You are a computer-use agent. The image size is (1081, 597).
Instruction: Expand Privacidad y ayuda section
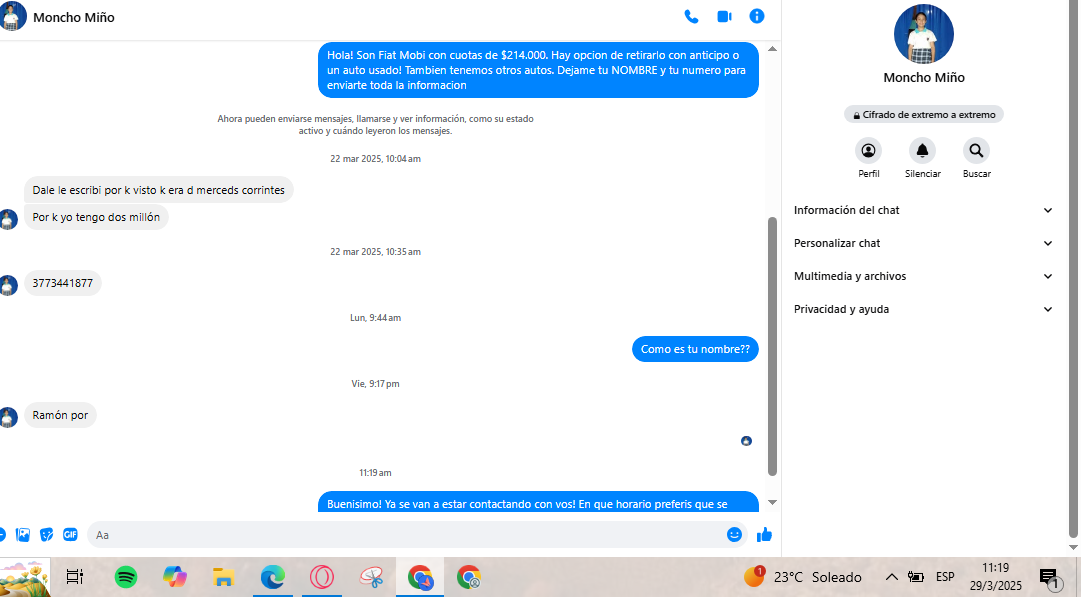pyautogui.click(x=923, y=310)
